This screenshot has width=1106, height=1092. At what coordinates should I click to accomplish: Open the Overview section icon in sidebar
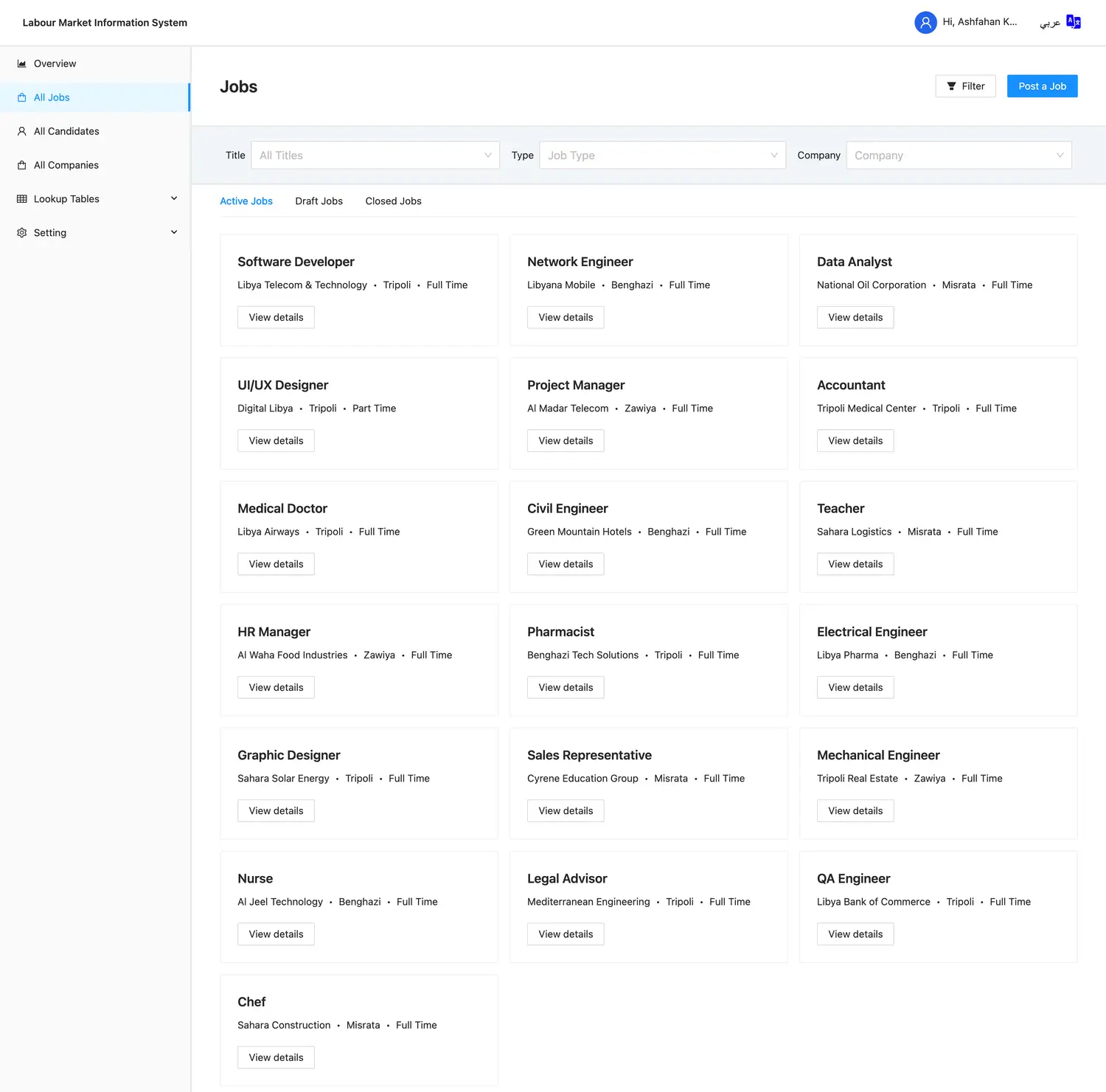point(21,63)
